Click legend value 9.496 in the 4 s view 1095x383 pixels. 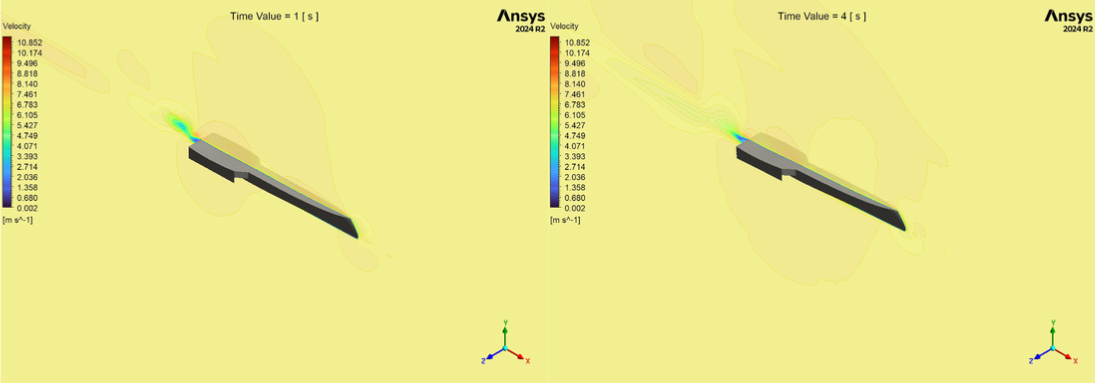tap(575, 63)
